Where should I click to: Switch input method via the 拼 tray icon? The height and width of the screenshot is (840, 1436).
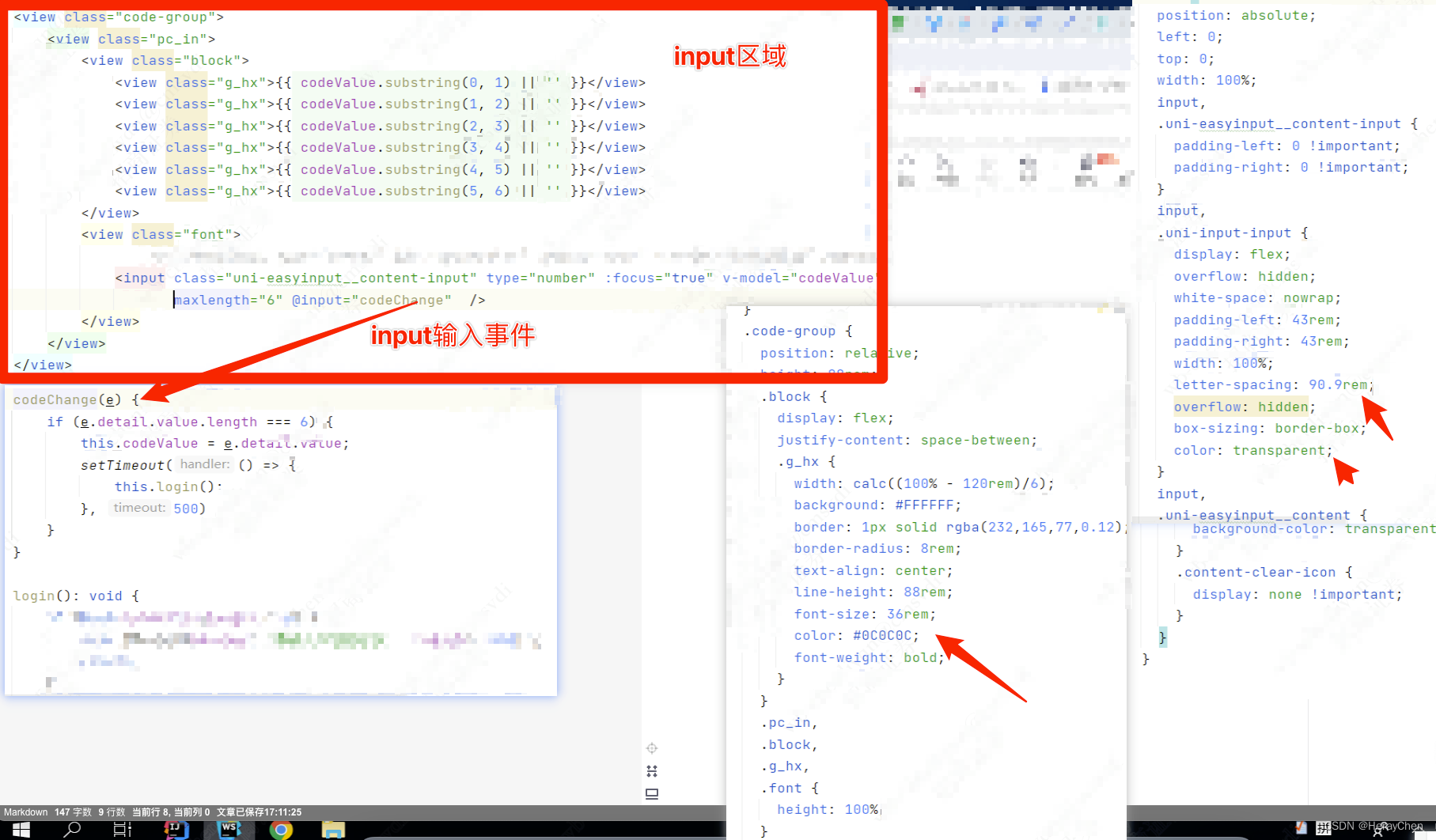[1323, 828]
